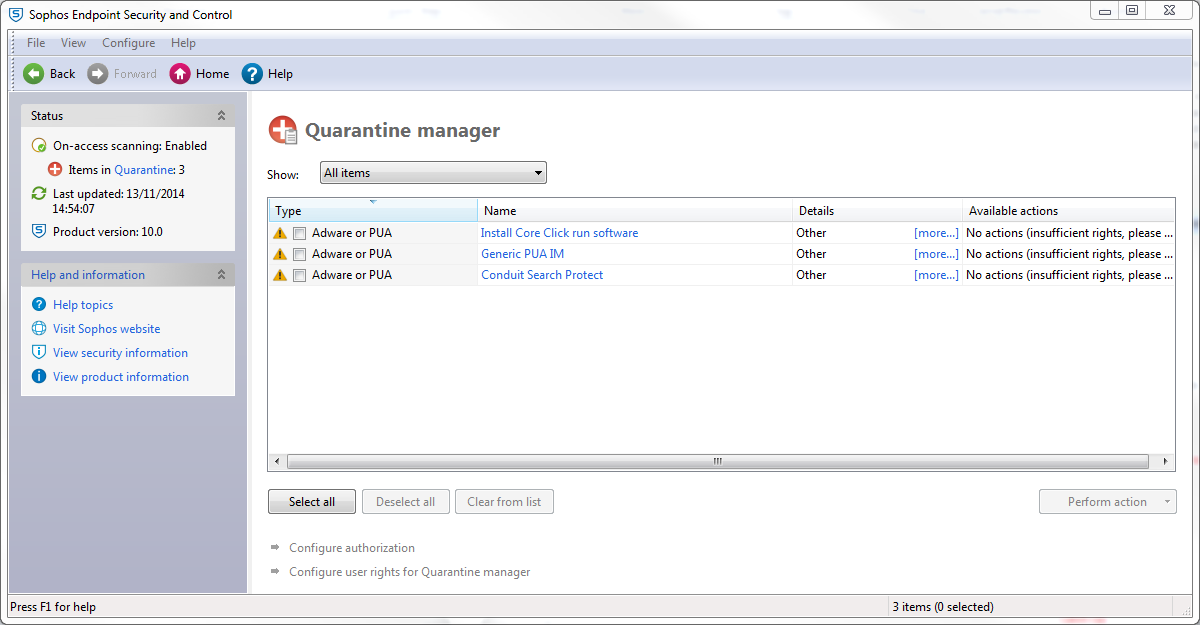1200x625 pixels.
Task: Open the Help menu in menu bar
Action: point(183,43)
